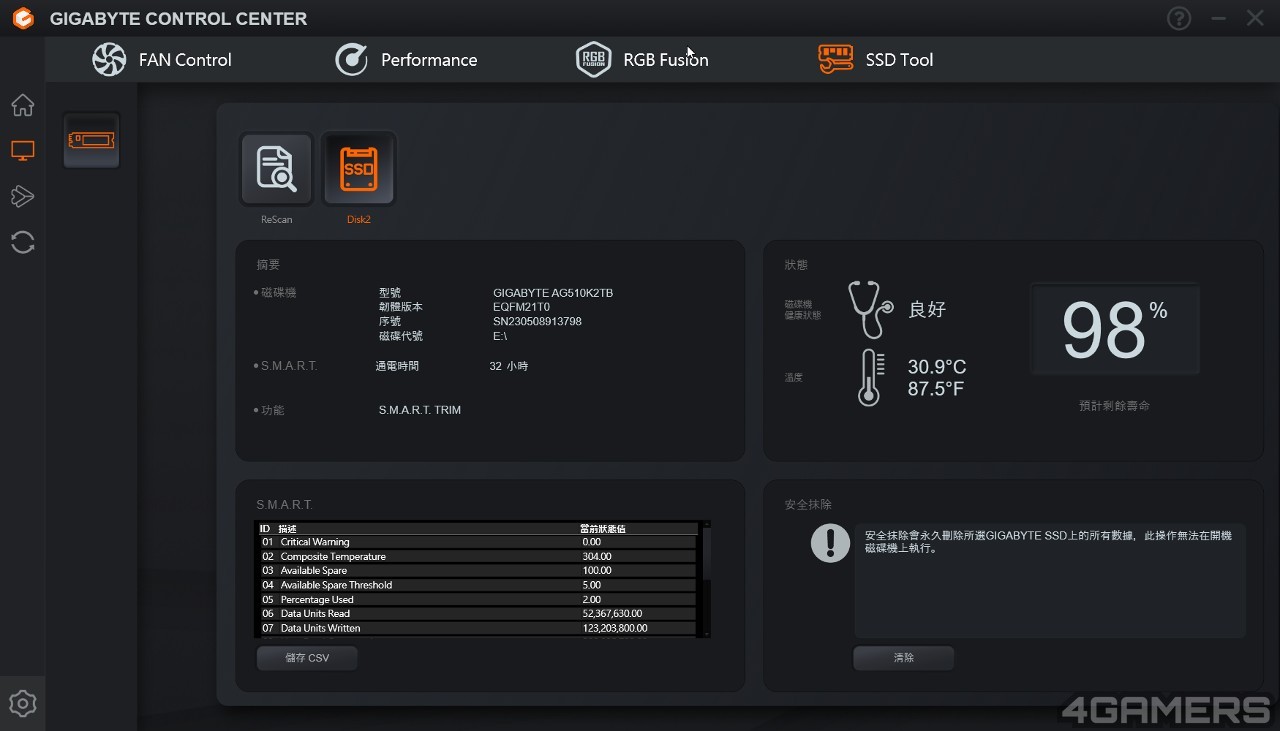Select the SSD device thumbnail in side panel

pos(91,140)
